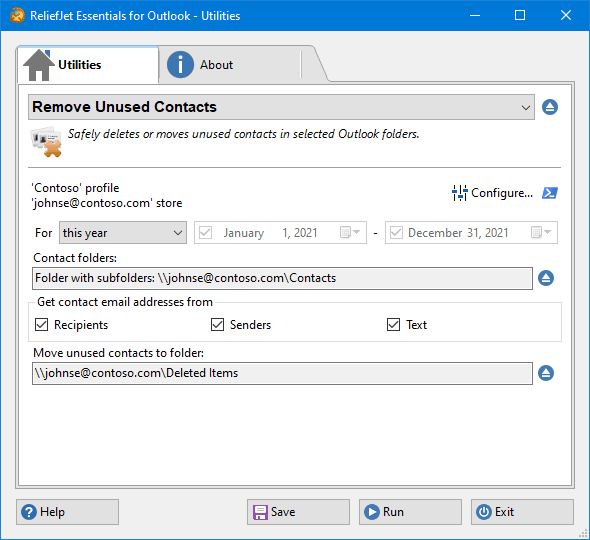Click the Remove Unused Contacts utility icon
The width and height of the screenshot is (590, 540).
(x=46, y=141)
